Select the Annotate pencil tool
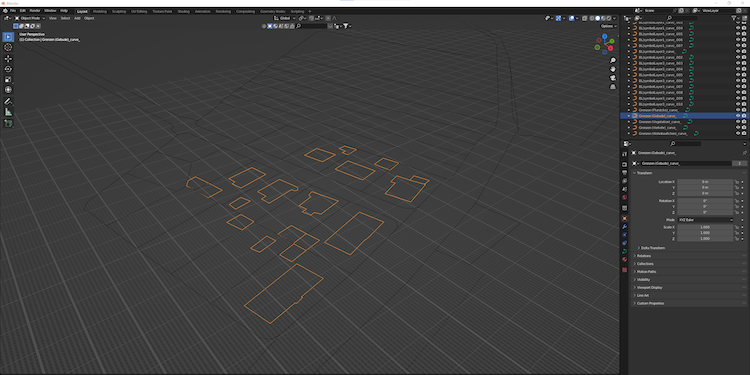The width and height of the screenshot is (750, 375). pyautogui.click(x=8, y=101)
